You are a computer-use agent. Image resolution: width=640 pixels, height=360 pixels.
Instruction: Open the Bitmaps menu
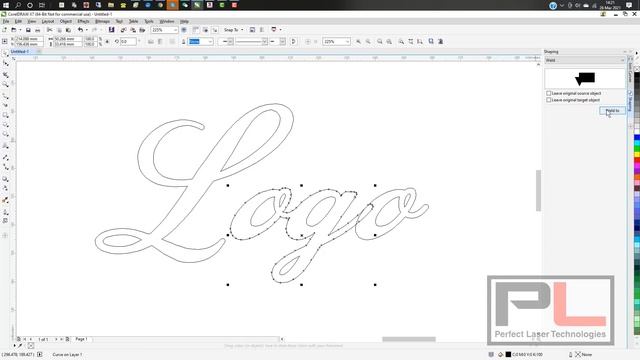pos(102,21)
